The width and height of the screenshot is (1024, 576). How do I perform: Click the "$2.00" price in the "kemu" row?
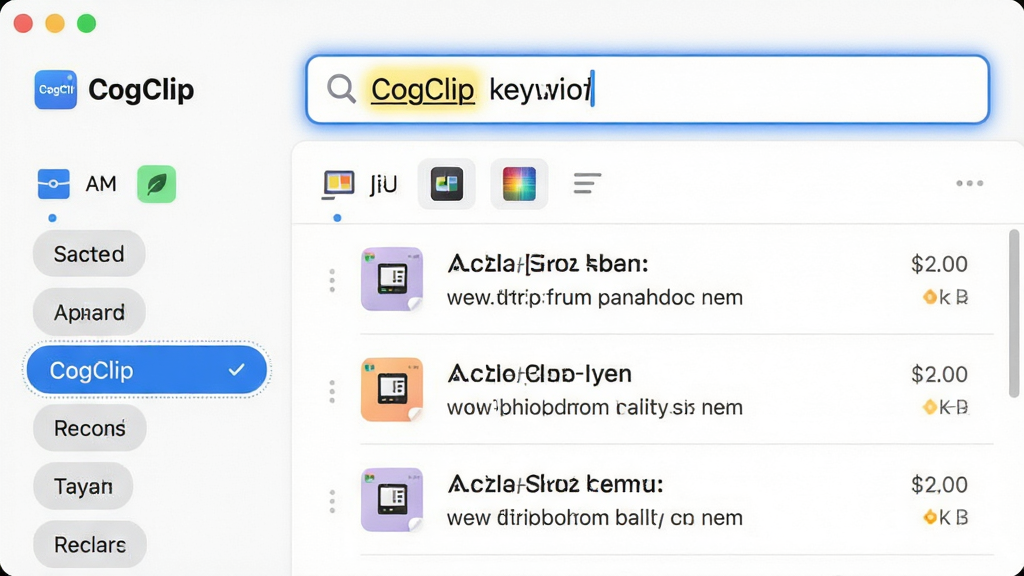(x=939, y=485)
